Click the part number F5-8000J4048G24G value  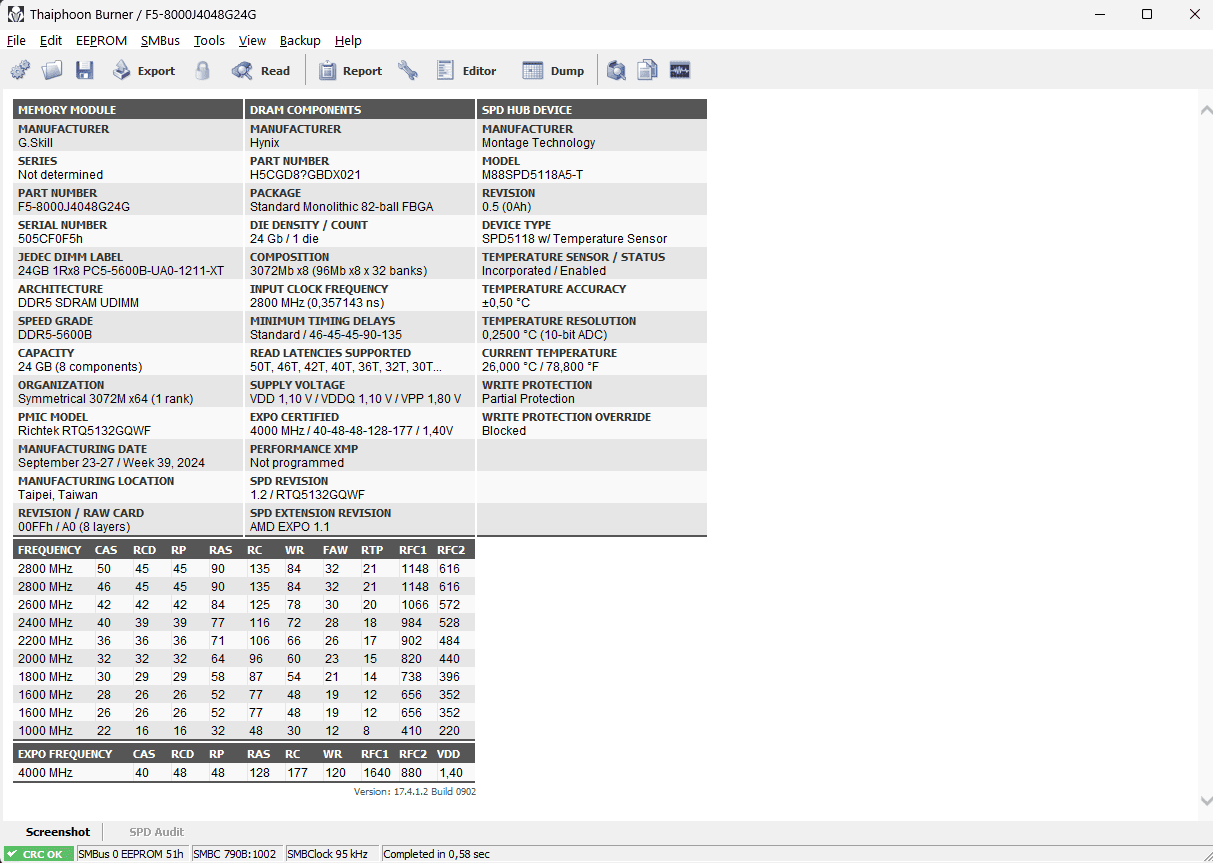[x=74, y=207]
